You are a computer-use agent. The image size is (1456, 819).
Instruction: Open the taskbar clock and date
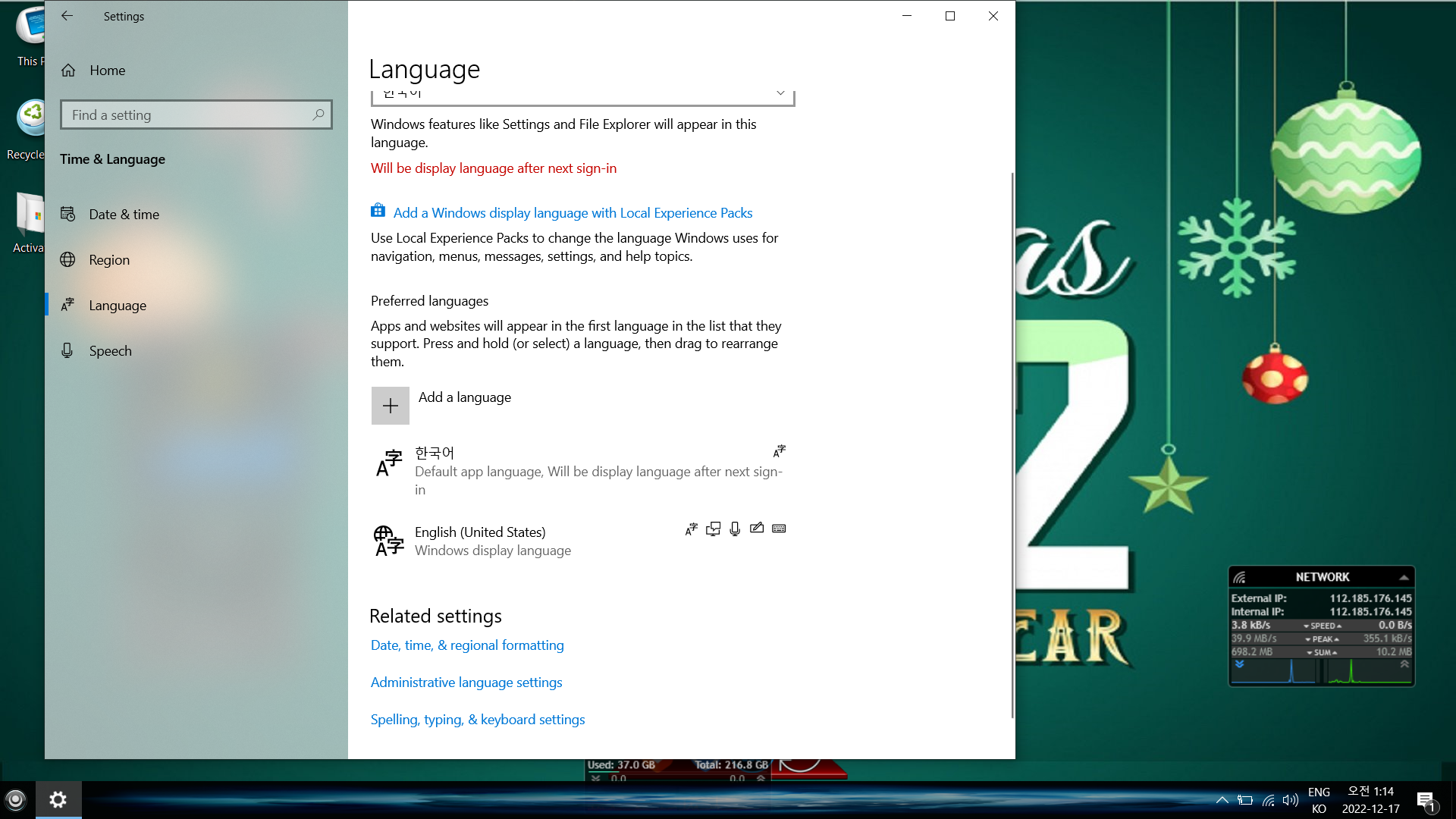(x=1370, y=800)
